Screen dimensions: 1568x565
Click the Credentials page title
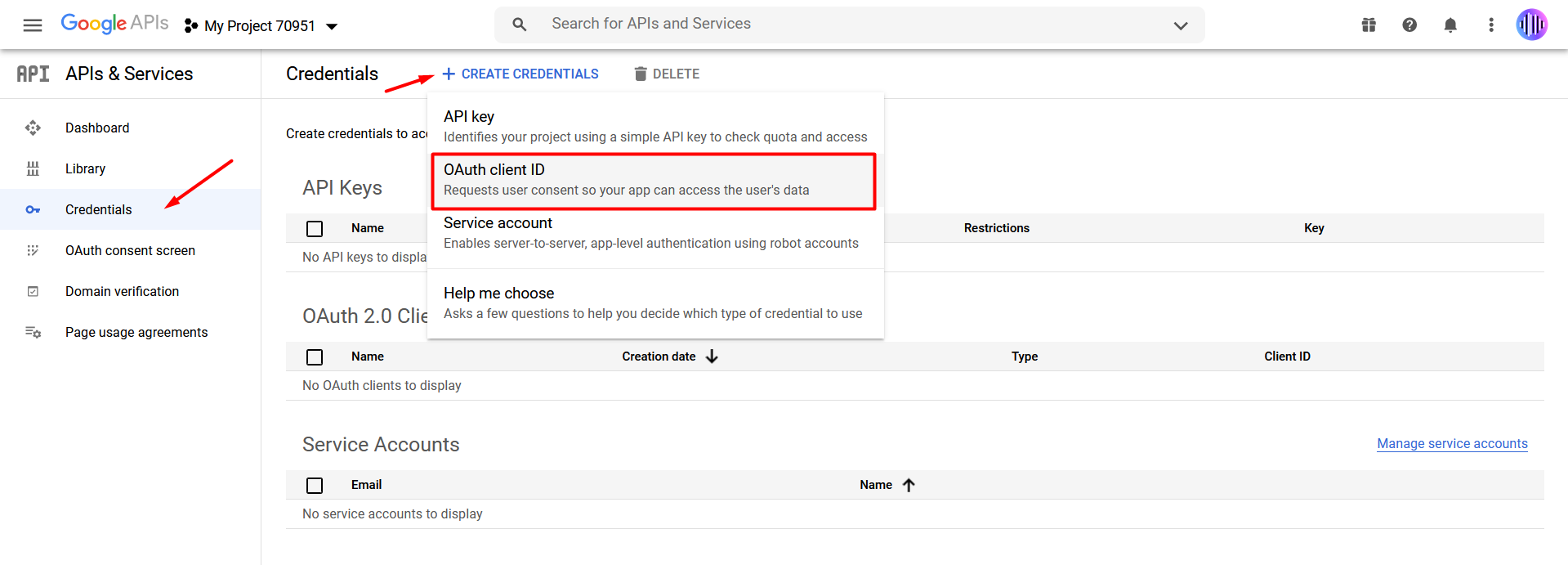point(332,74)
